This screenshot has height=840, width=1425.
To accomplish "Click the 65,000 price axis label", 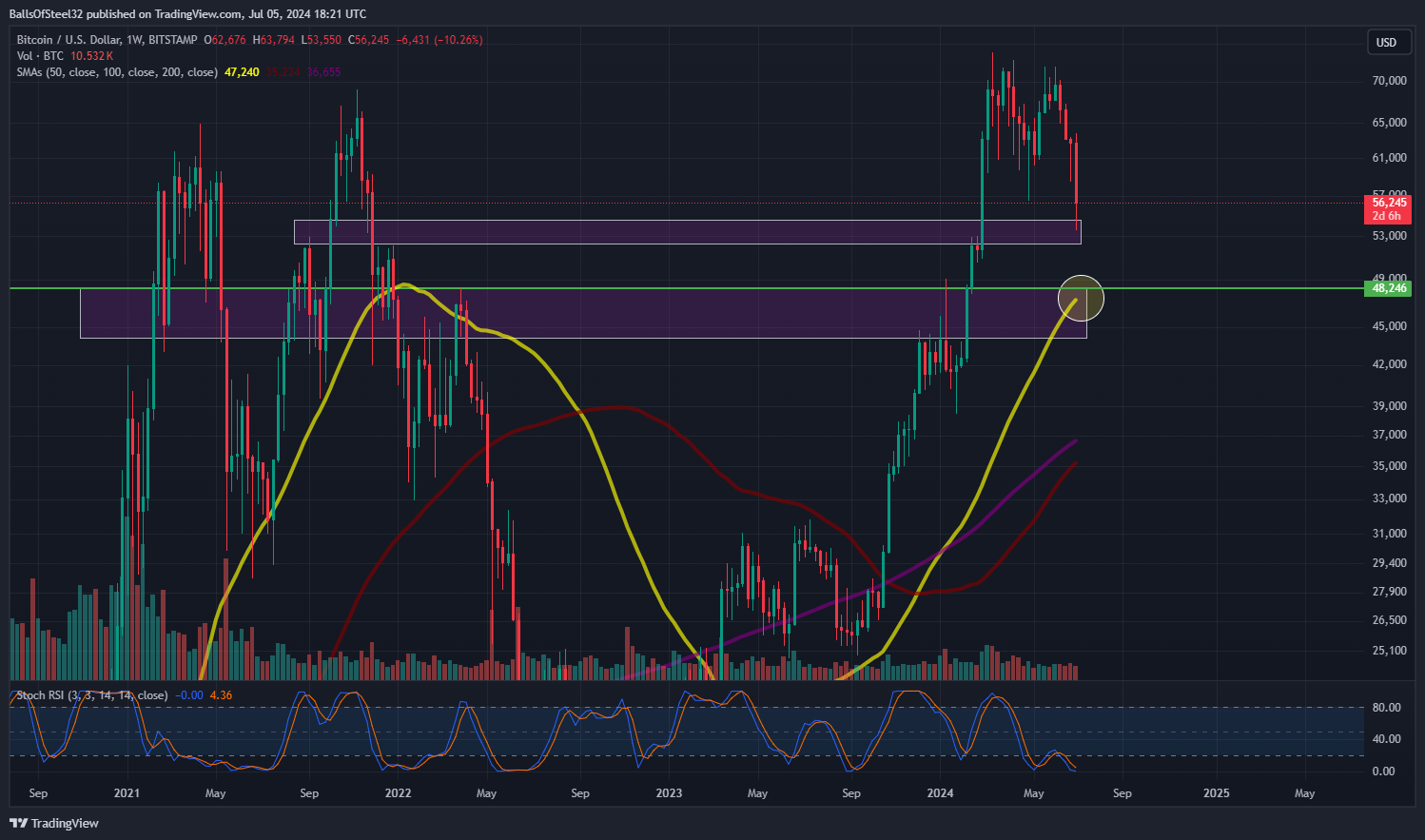I will [1389, 123].
